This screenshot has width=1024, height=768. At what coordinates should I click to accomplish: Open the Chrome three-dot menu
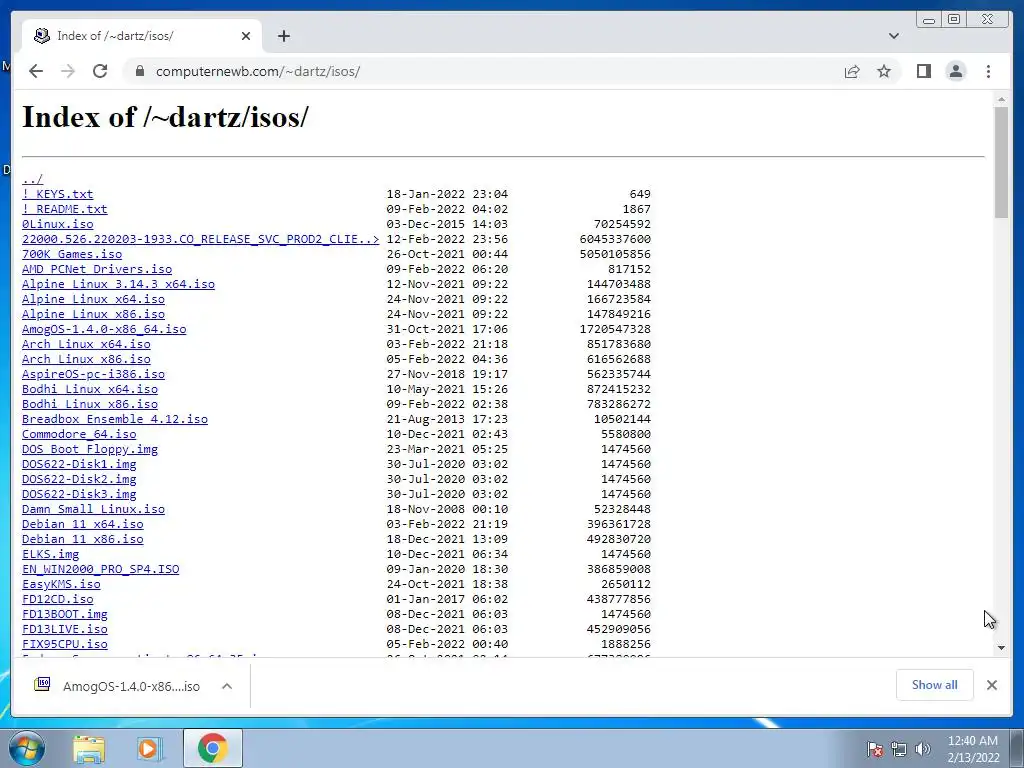[x=988, y=71]
